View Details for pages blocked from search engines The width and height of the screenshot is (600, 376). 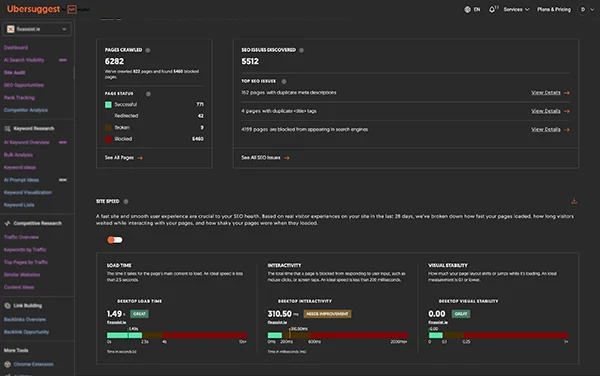click(x=546, y=129)
